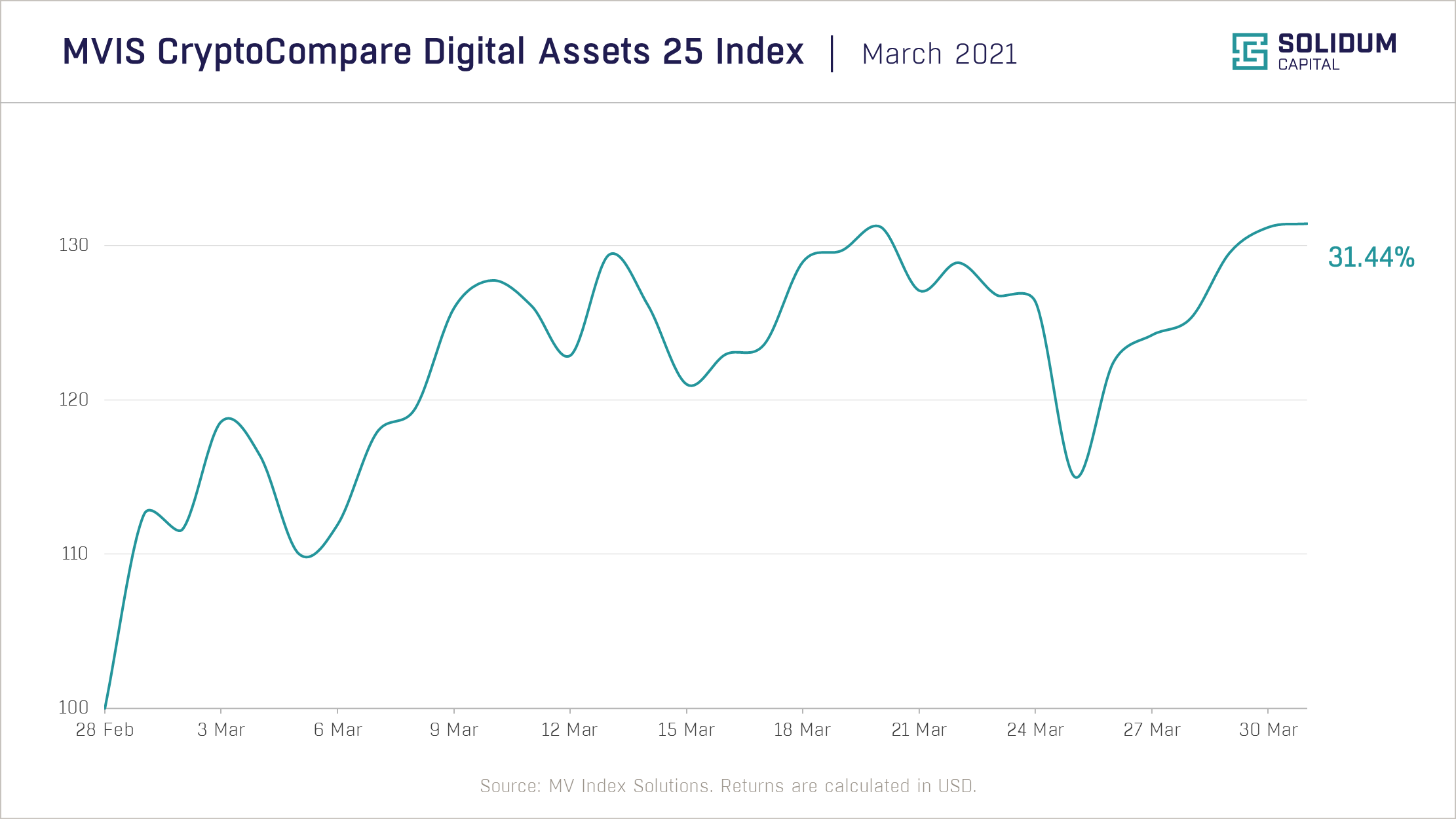Click the SOLIDUM brand name text
This screenshot has width=1456, height=819.
pyautogui.click(x=1337, y=44)
